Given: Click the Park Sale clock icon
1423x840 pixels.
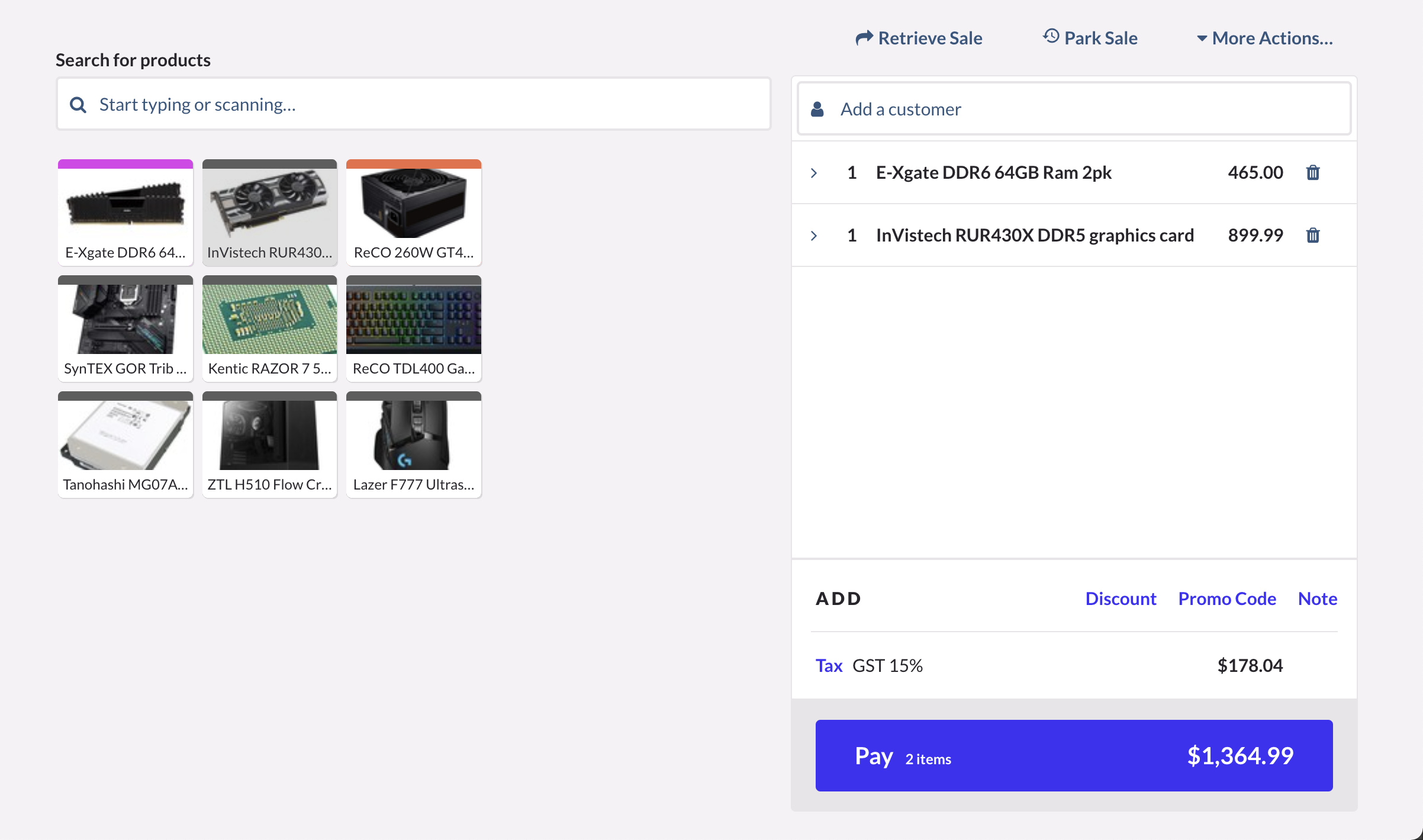Looking at the screenshot, I should (x=1049, y=37).
